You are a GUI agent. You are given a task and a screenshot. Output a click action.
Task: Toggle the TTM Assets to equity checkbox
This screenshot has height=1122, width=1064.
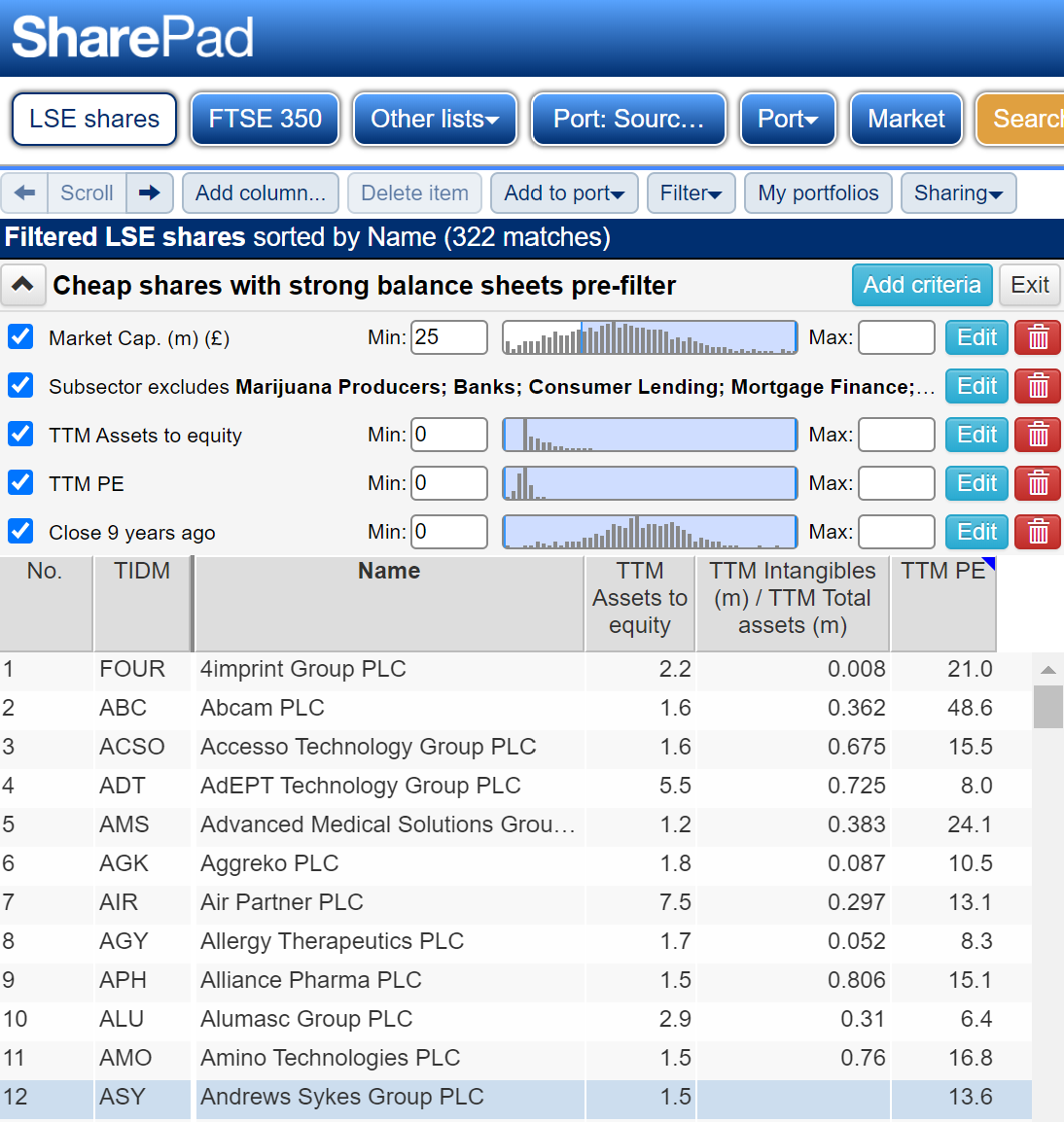click(x=20, y=435)
